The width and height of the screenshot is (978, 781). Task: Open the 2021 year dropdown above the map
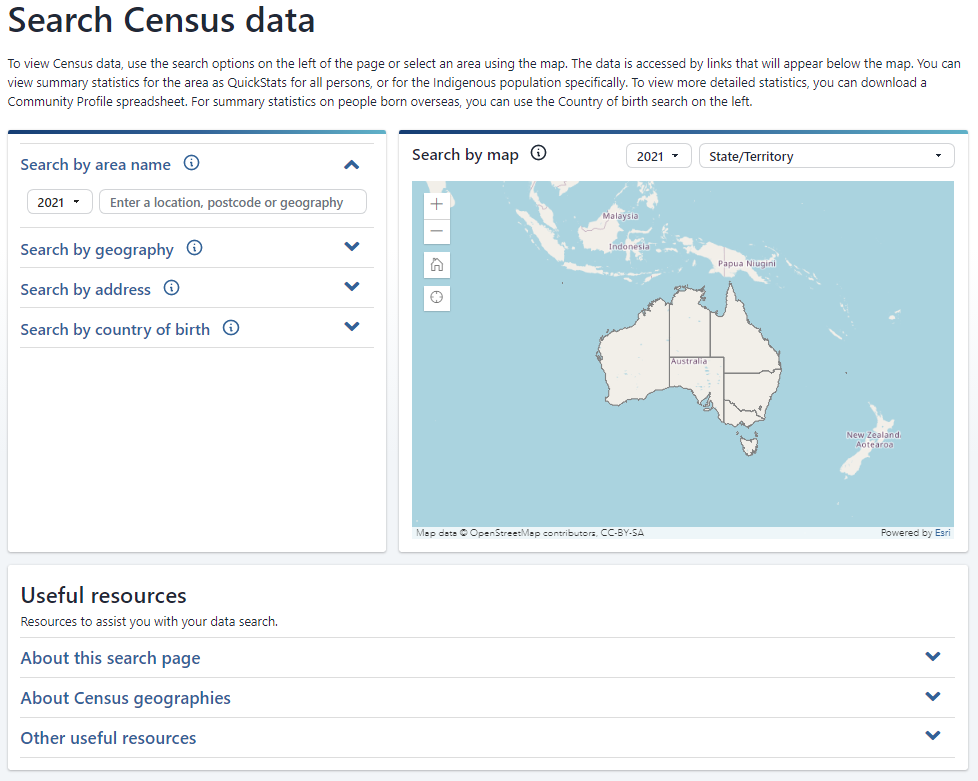pyautogui.click(x=658, y=156)
